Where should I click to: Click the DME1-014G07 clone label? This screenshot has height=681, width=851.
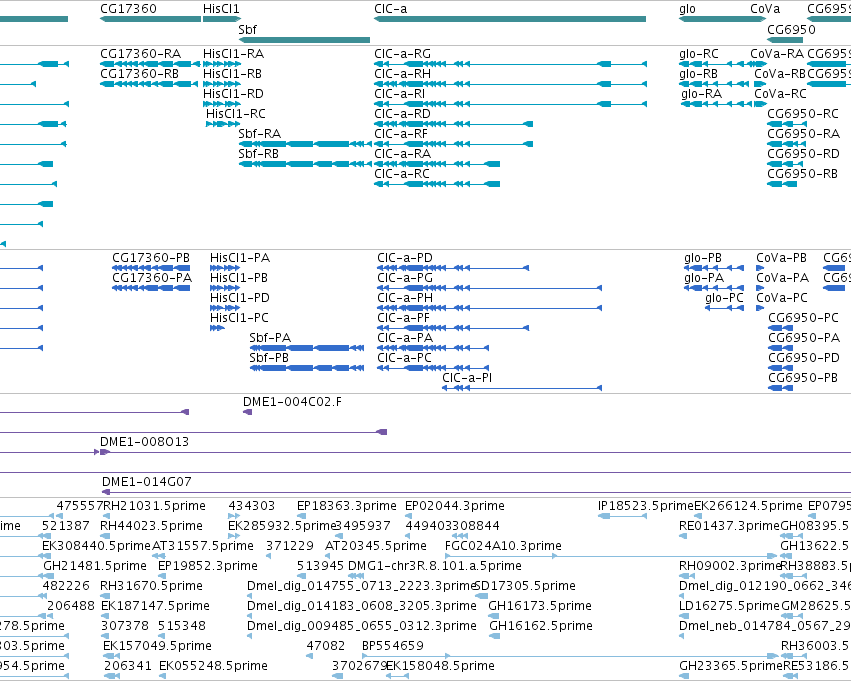(x=147, y=482)
